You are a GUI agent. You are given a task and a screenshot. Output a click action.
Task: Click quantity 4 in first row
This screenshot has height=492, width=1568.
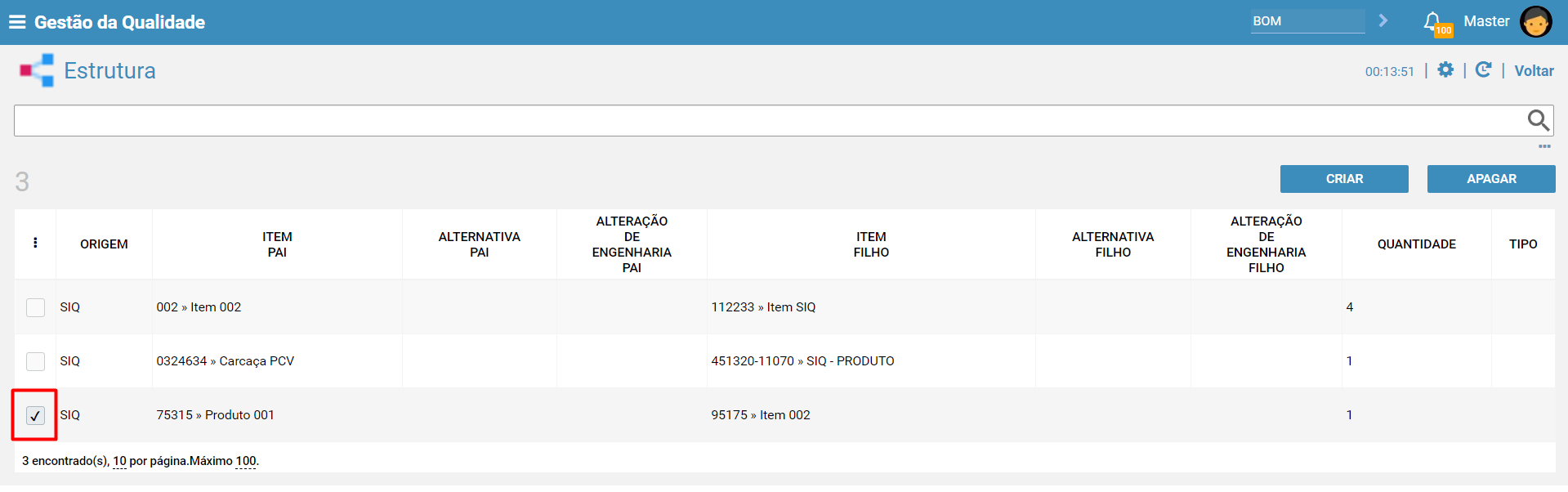(x=1350, y=307)
